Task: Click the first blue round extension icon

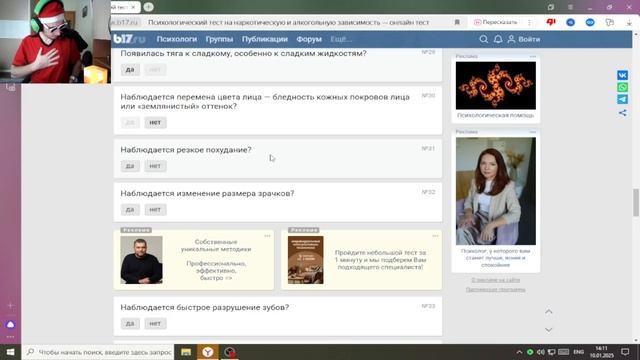Action: pos(571,22)
